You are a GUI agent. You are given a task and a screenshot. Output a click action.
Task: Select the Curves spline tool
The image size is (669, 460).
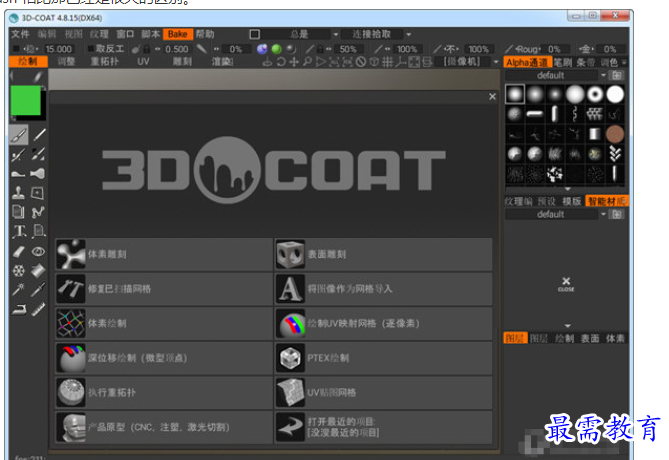pyautogui.click(x=38, y=212)
